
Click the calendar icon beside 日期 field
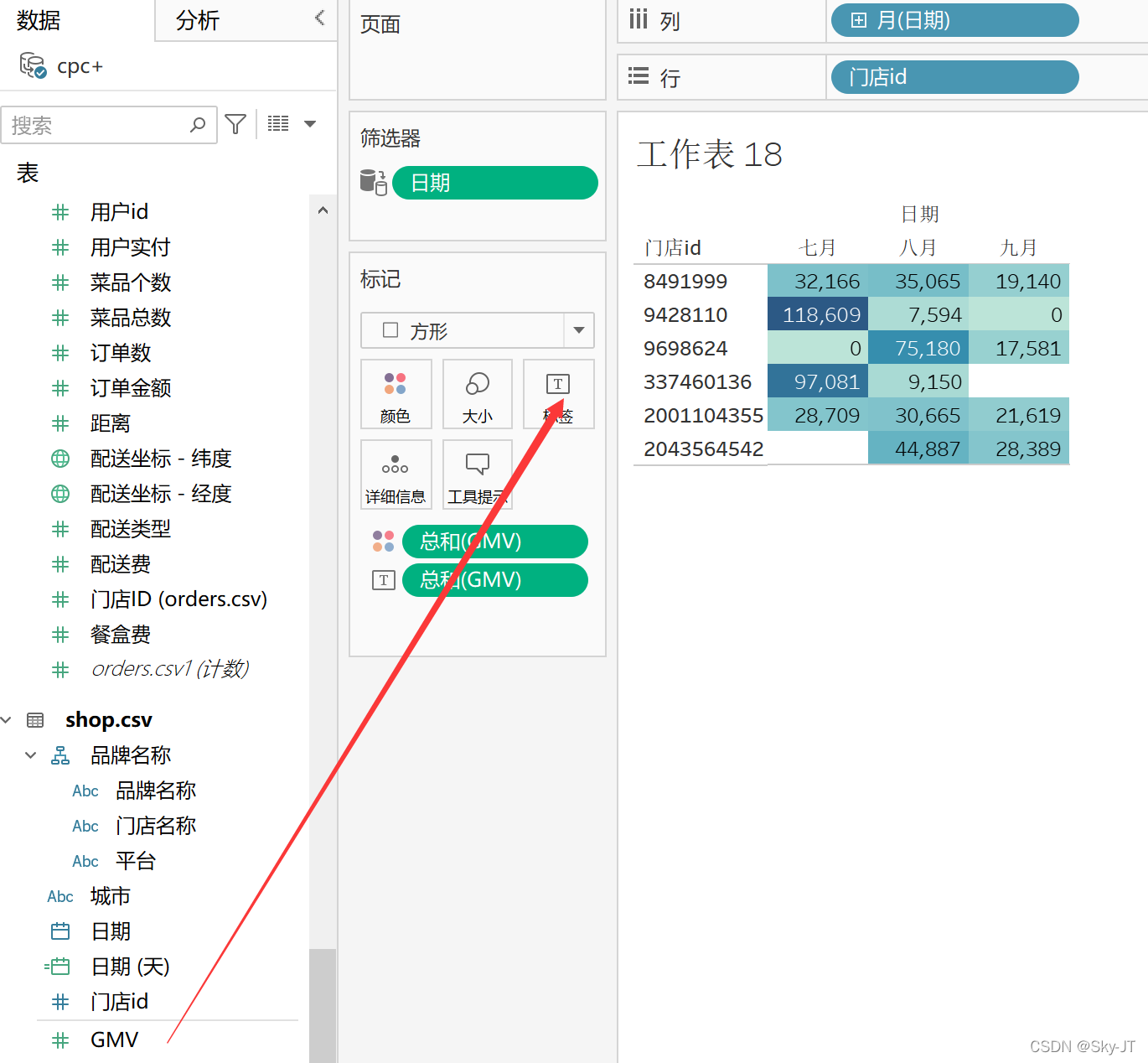coord(60,931)
